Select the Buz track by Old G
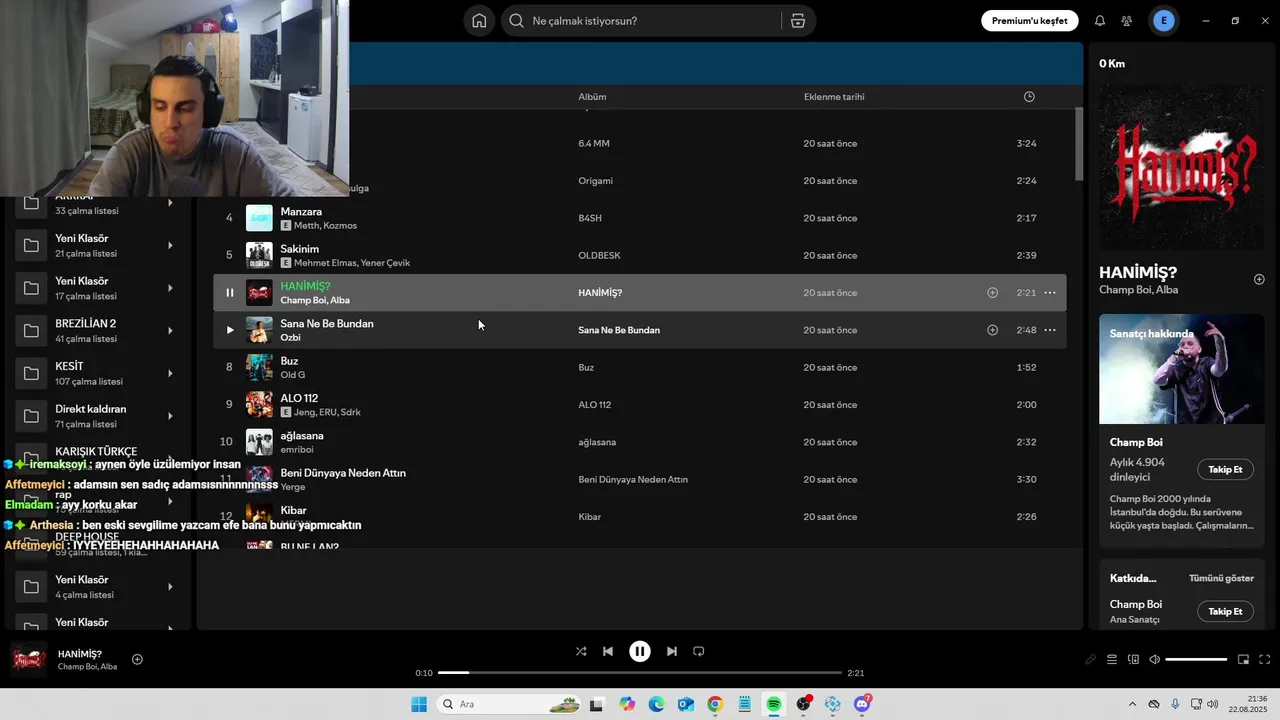This screenshot has height=720, width=1280. pyautogui.click(x=640, y=367)
